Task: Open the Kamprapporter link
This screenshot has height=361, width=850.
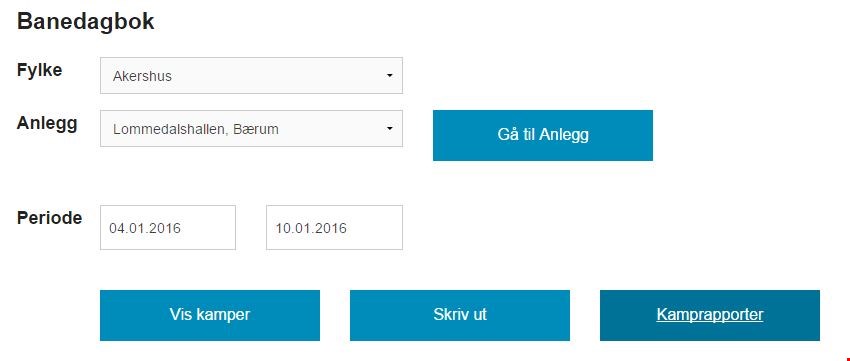Action: coord(710,315)
